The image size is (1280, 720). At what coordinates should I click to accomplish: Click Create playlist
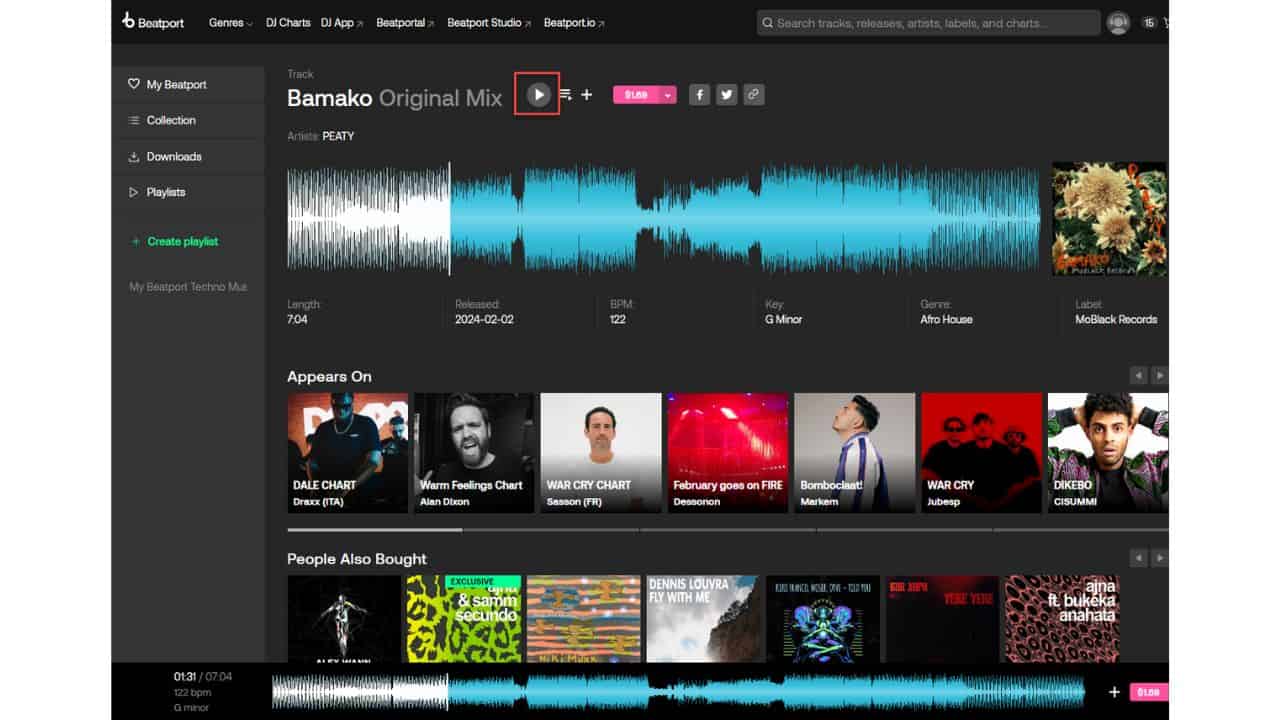pyautogui.click(x=174, y=241)
